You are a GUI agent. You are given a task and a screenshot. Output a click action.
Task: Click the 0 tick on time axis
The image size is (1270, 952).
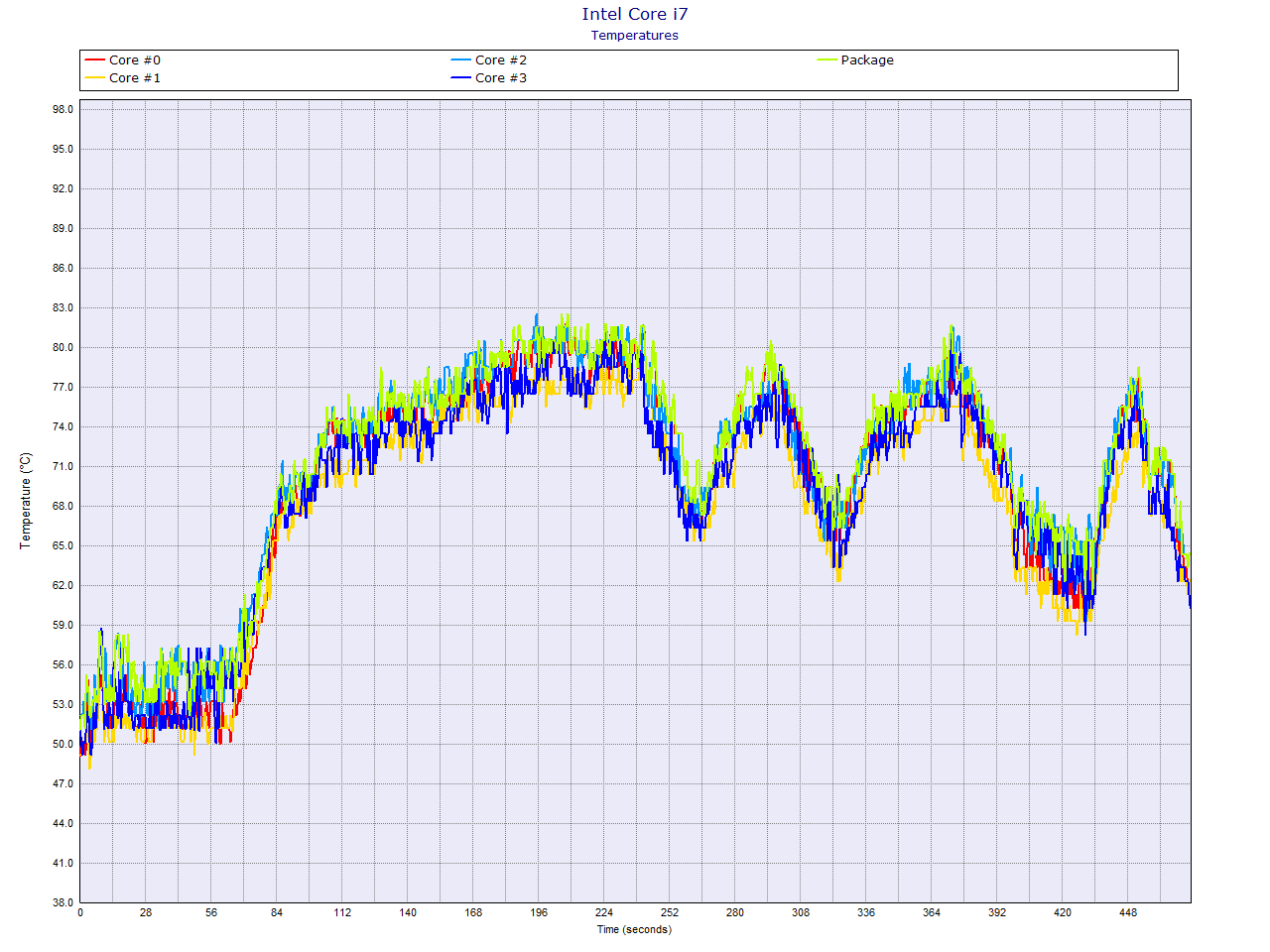click(80, 913)
